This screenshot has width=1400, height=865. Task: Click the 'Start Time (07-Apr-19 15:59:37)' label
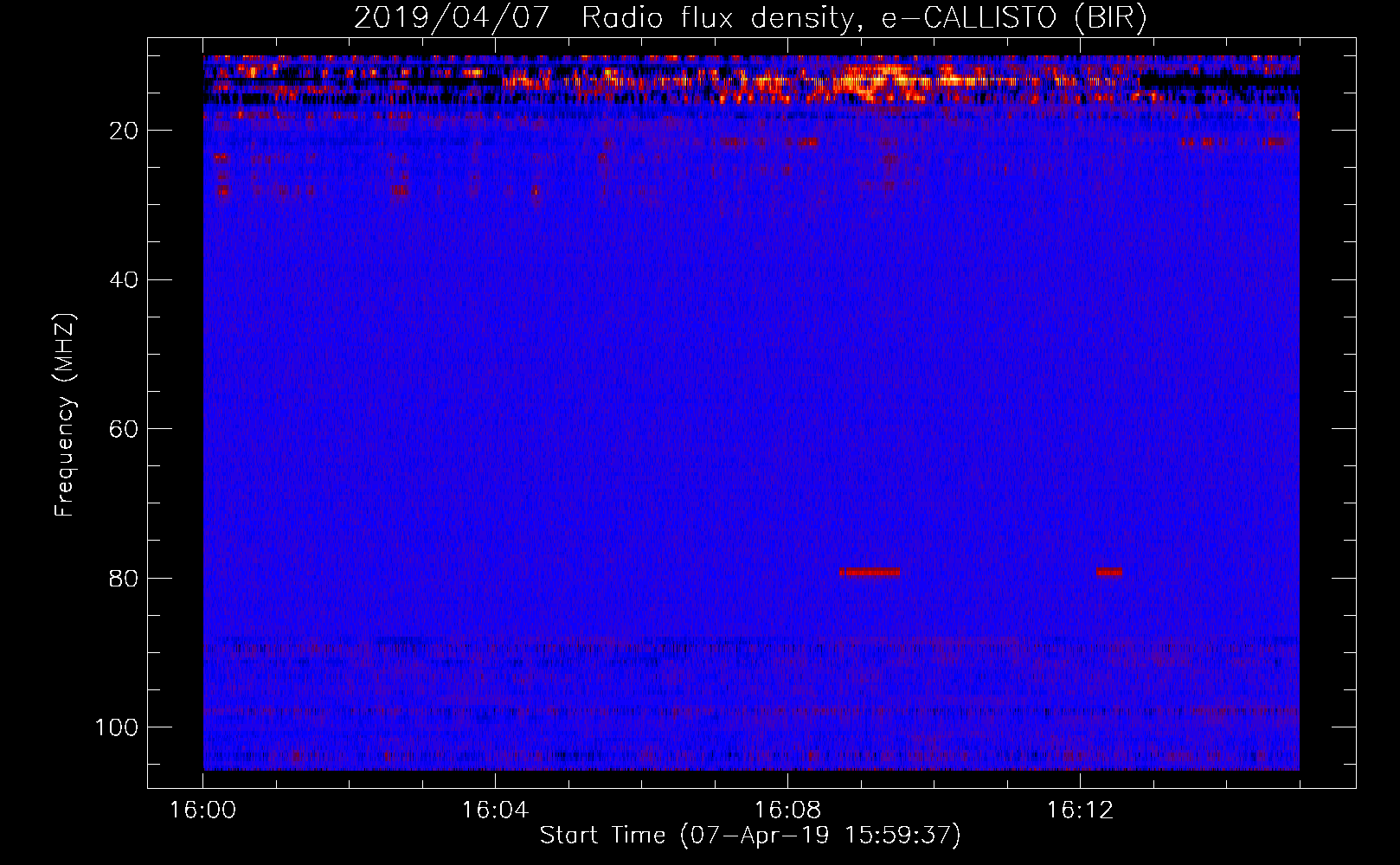tap(750, 836)
